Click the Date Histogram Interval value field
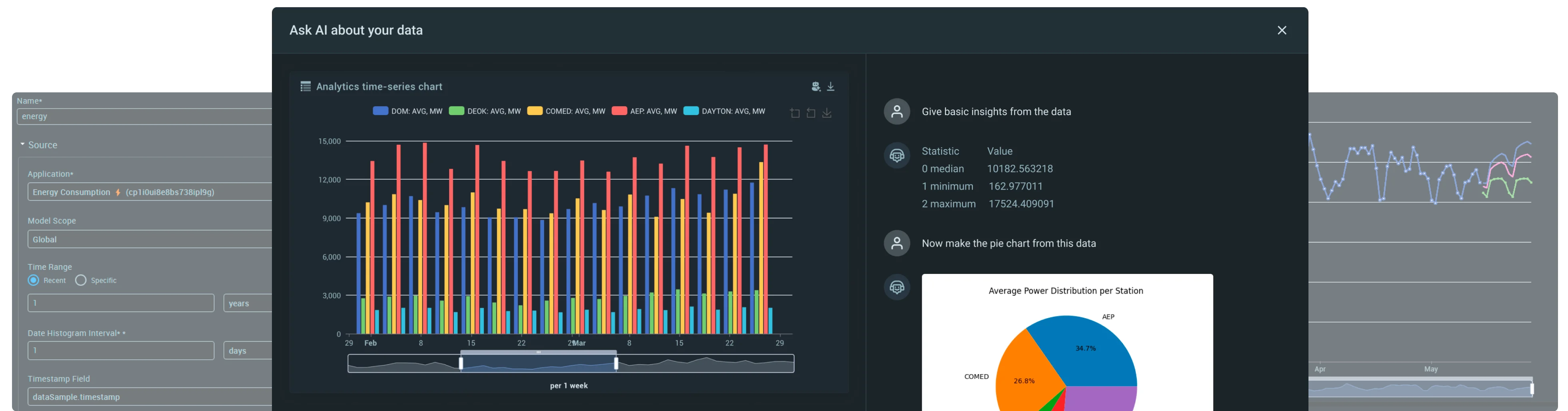Screen dimensions: 1568x411 pos(120,351)
